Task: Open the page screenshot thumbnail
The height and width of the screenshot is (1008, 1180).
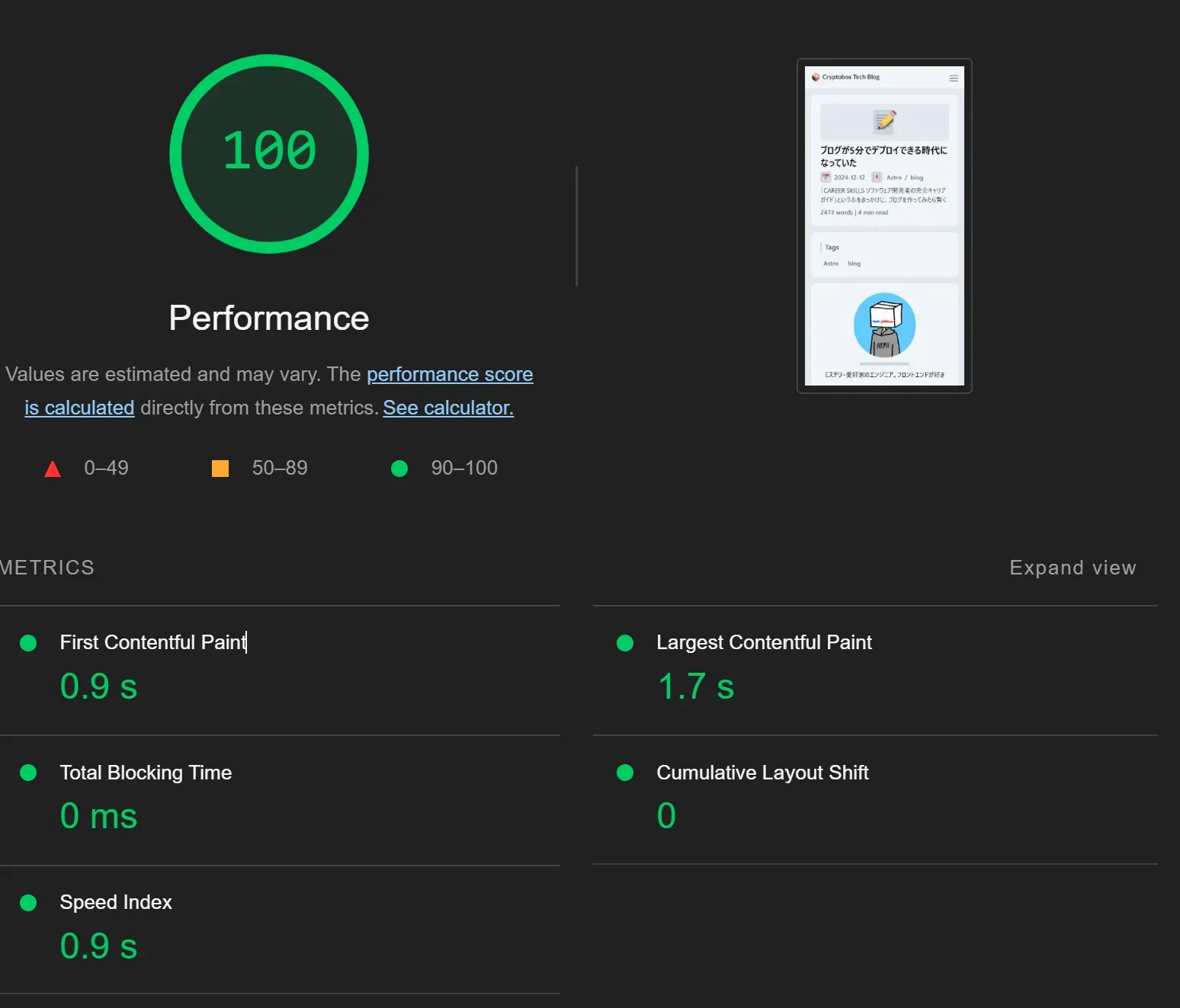Action: click(884, 226)
